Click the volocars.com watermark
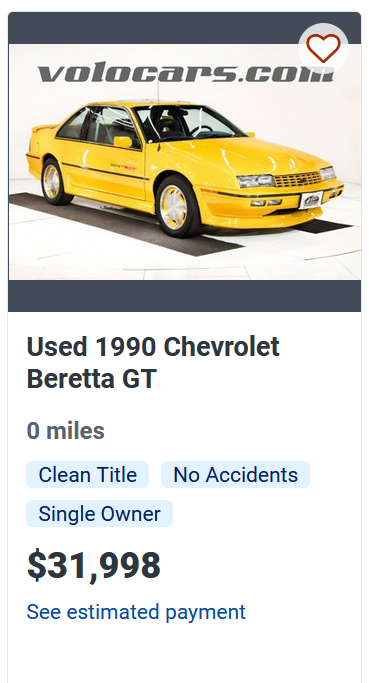383x683 pixels. pyautogui.click(x=186, y=73)
